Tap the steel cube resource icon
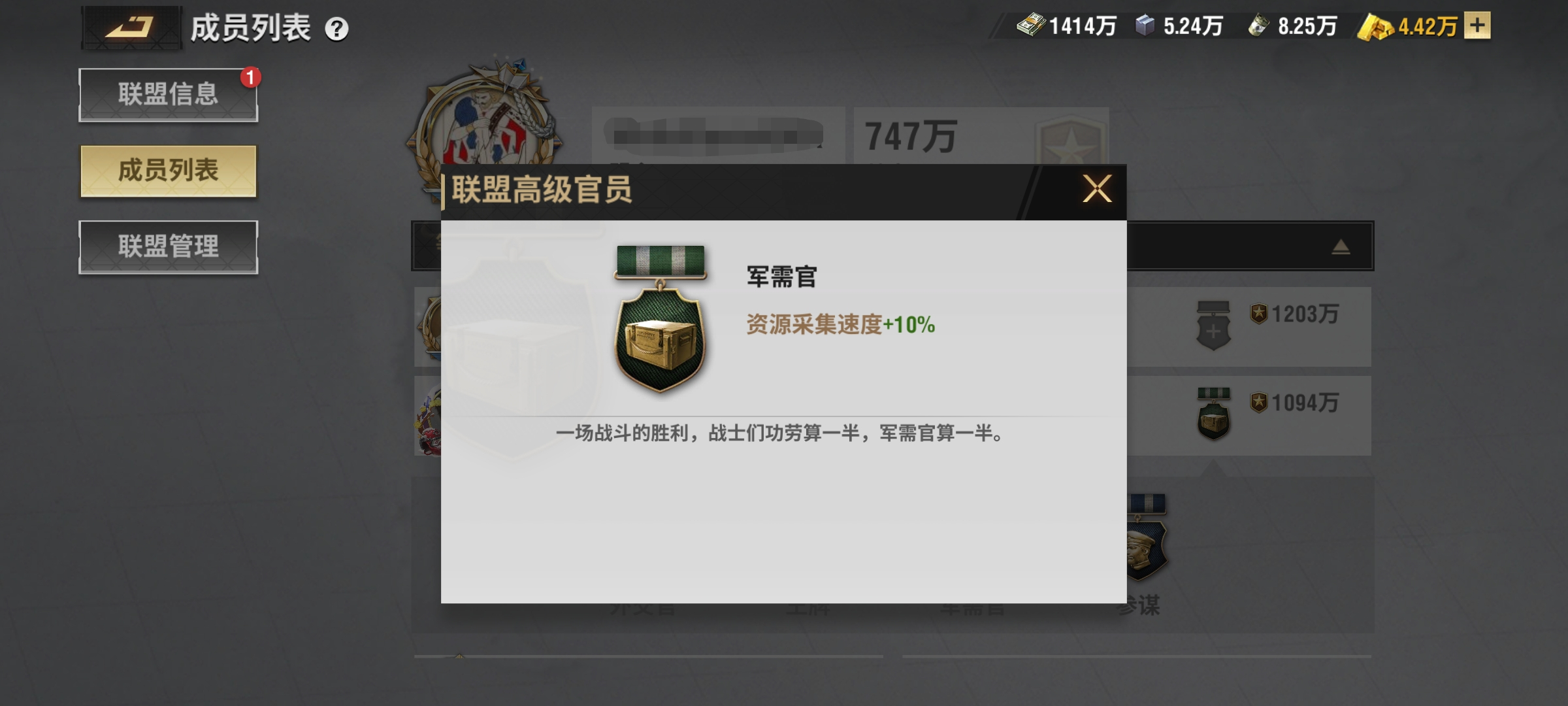 pos(1145,25)
